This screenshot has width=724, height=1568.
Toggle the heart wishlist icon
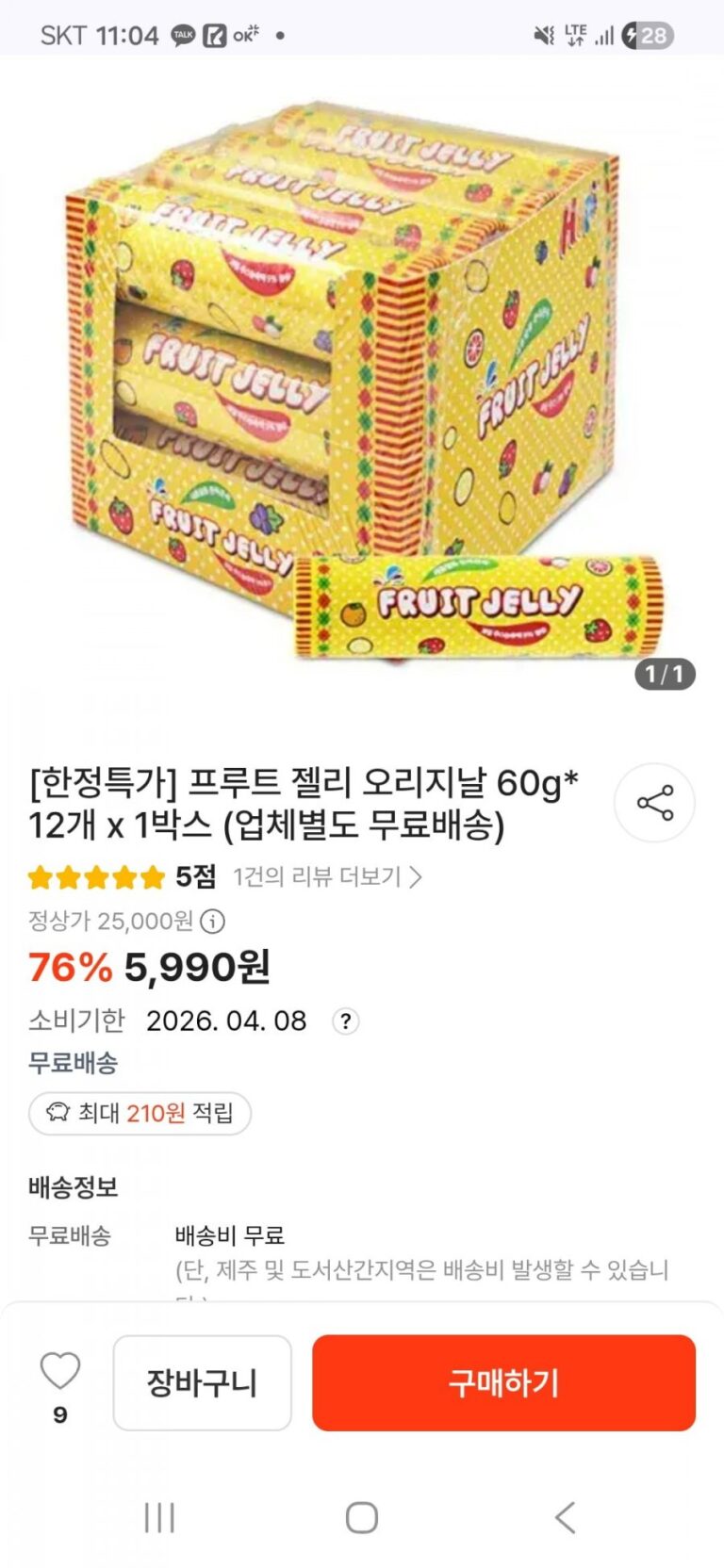pyautogui.click(x=59, y=1372)
